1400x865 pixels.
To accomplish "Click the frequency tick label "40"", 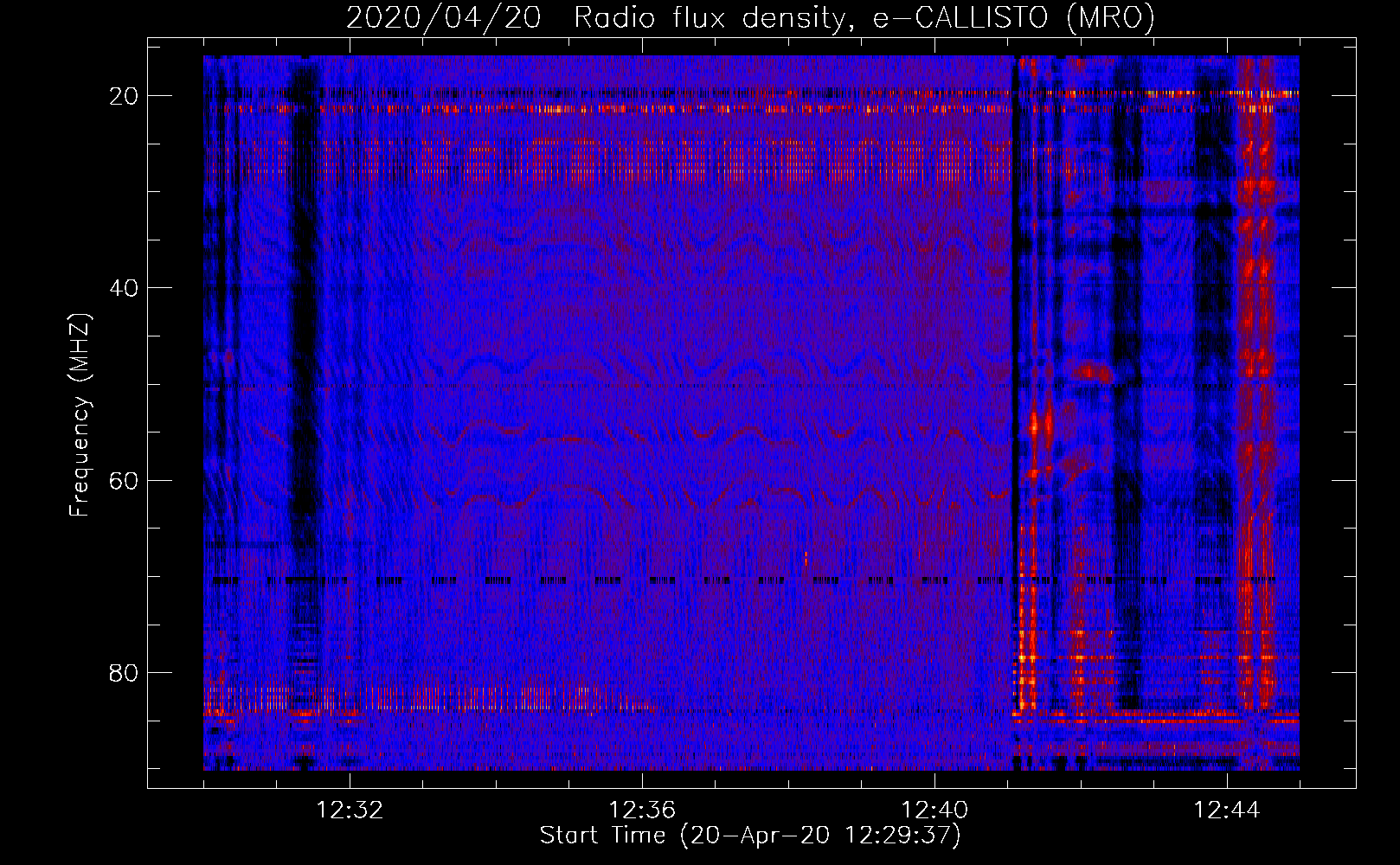I will tap(125, 288).
